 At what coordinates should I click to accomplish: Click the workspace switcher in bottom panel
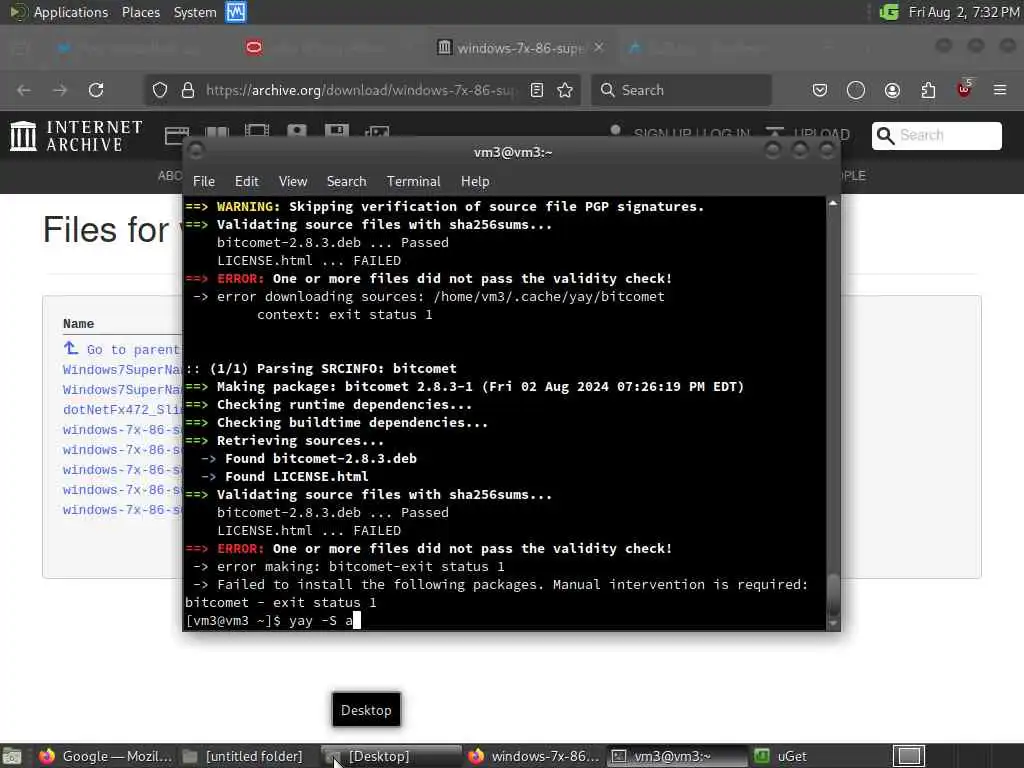908,756
